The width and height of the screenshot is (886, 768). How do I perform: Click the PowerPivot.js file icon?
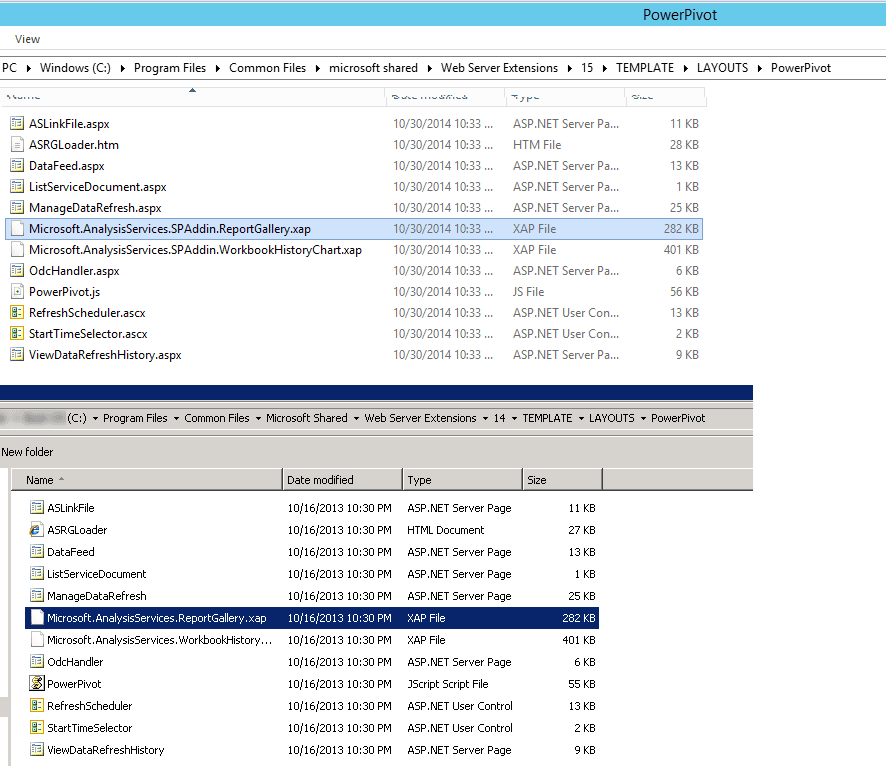point(17,291)
